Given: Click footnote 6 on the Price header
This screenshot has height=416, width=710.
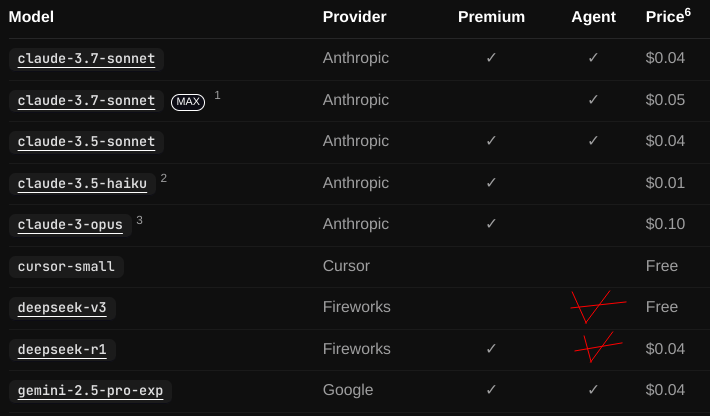Looking at the screenshot, I should (x=687, y=12).
